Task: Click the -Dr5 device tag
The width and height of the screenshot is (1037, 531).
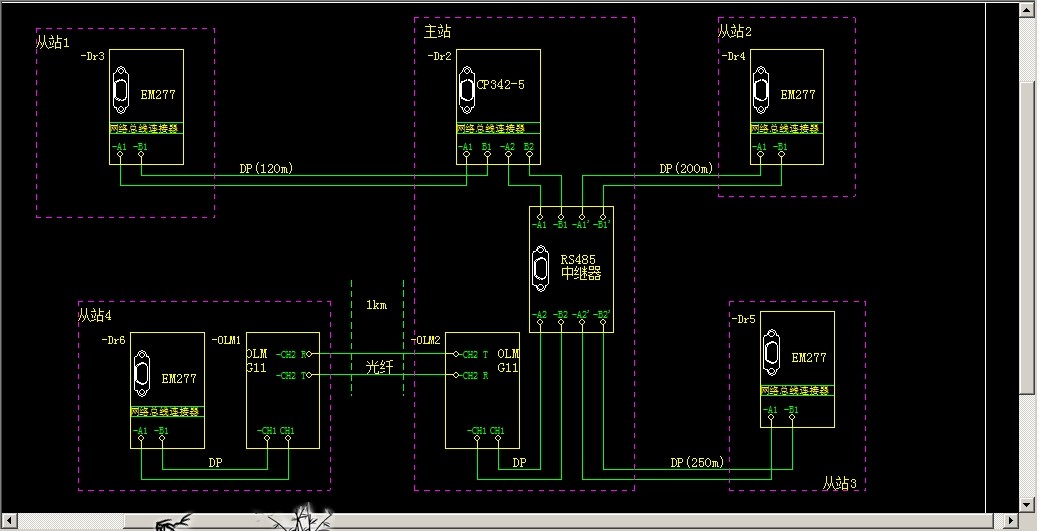Action: (743, 319)
